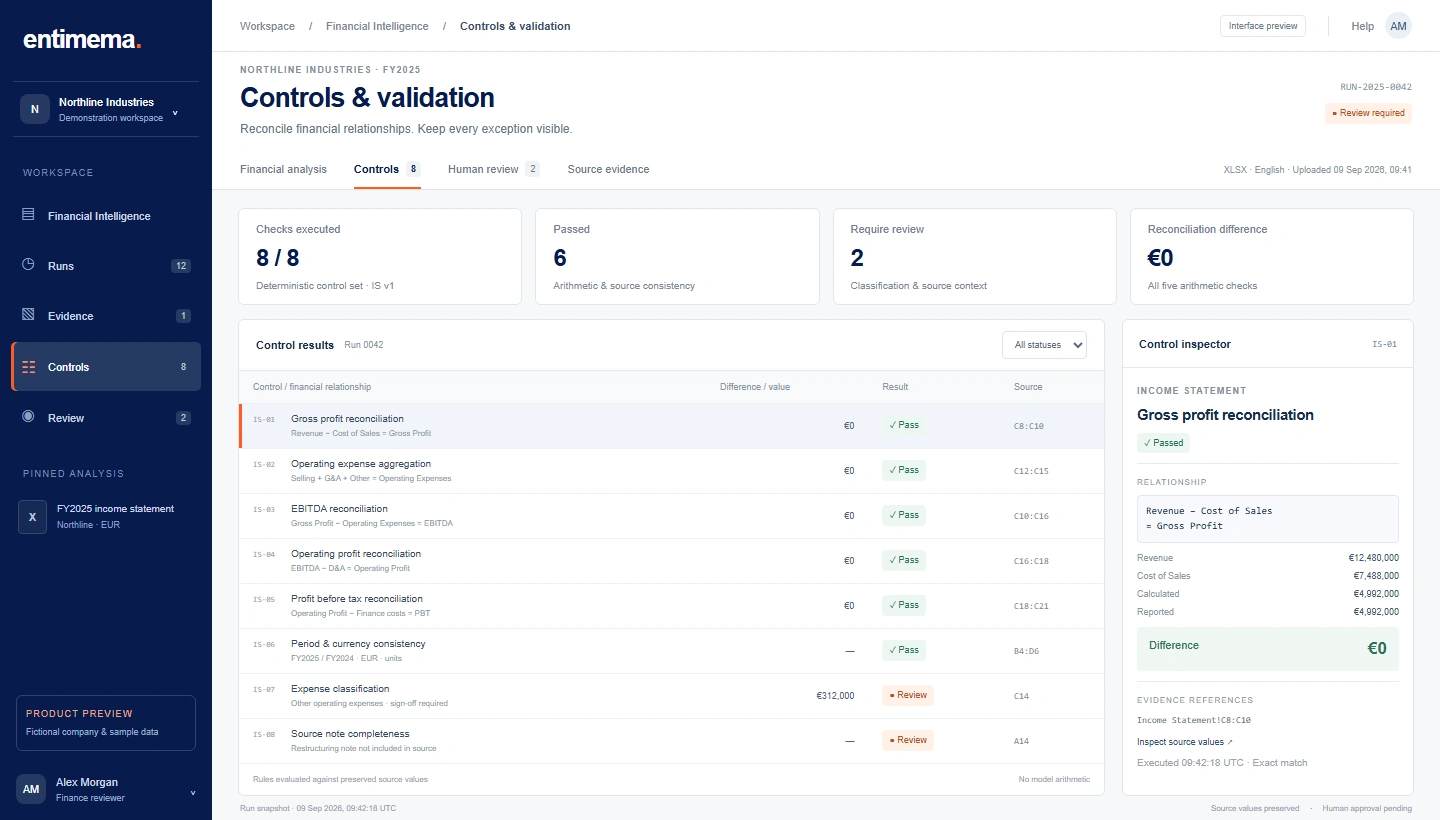Click the Require review summary card

[975, 256]
